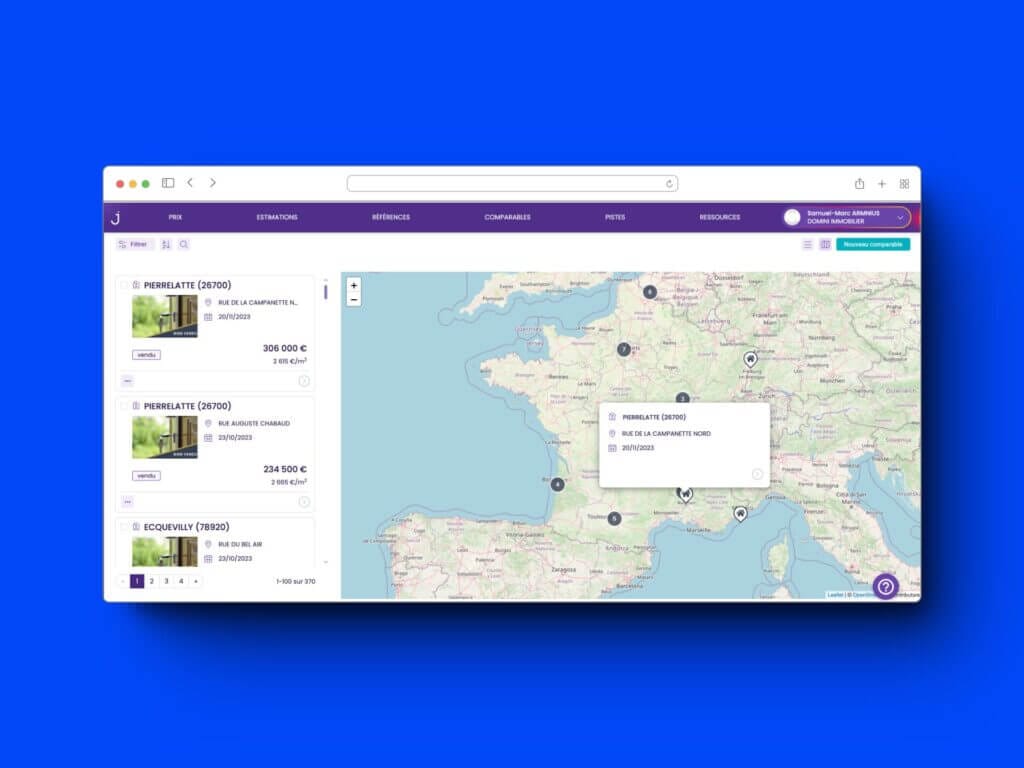The image size is (1024, 768).
Task: Select the ECQUEVILLY listing checkbox
Action: click(124, 526)
